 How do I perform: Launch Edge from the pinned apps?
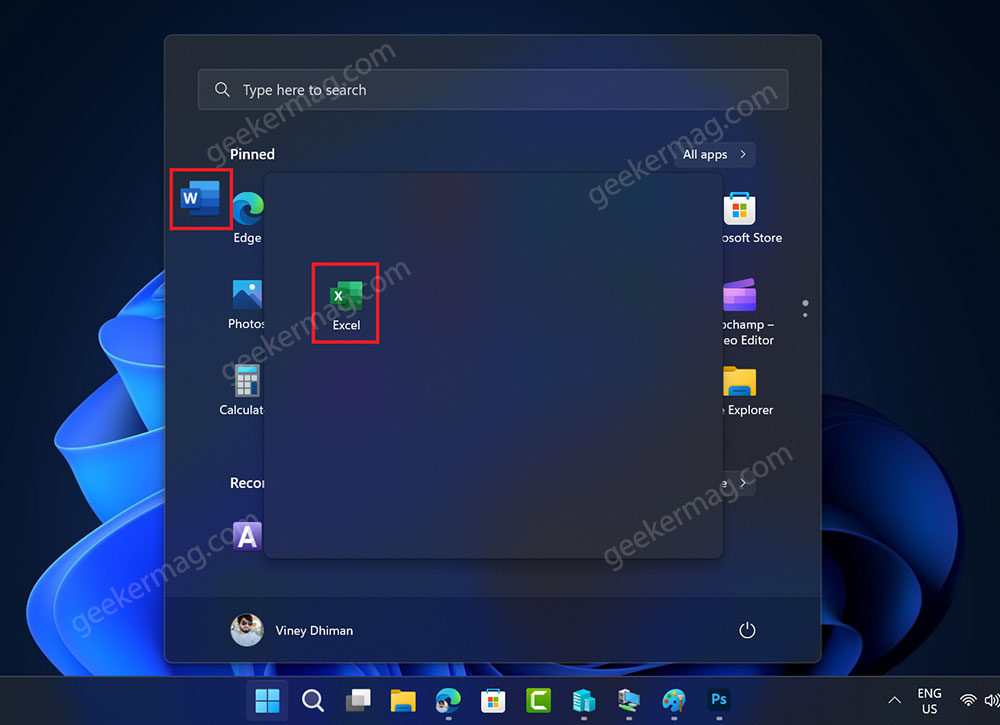247,217
